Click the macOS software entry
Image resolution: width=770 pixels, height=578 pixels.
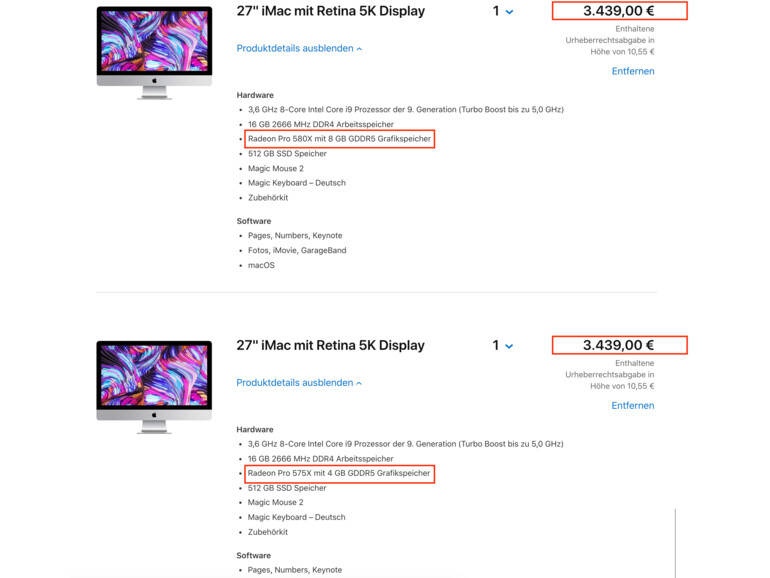[261, 266]
